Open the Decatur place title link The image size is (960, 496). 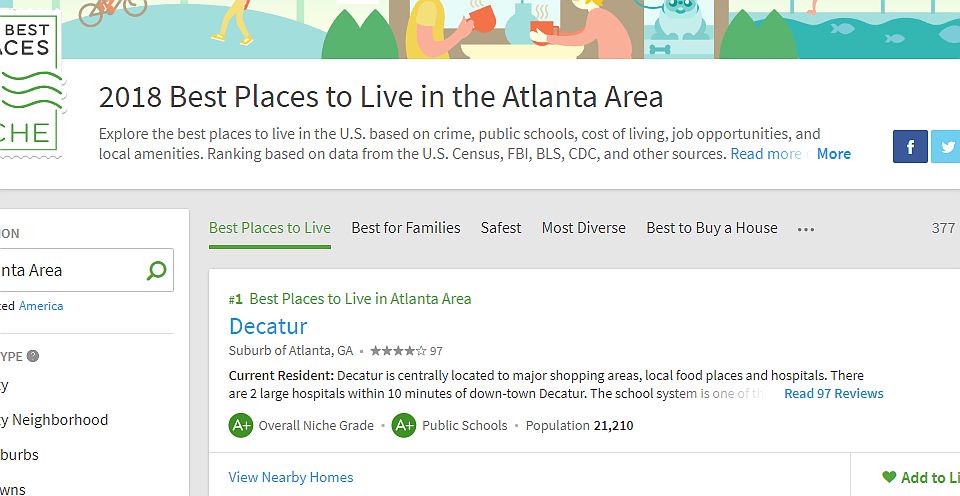[268, 326]
